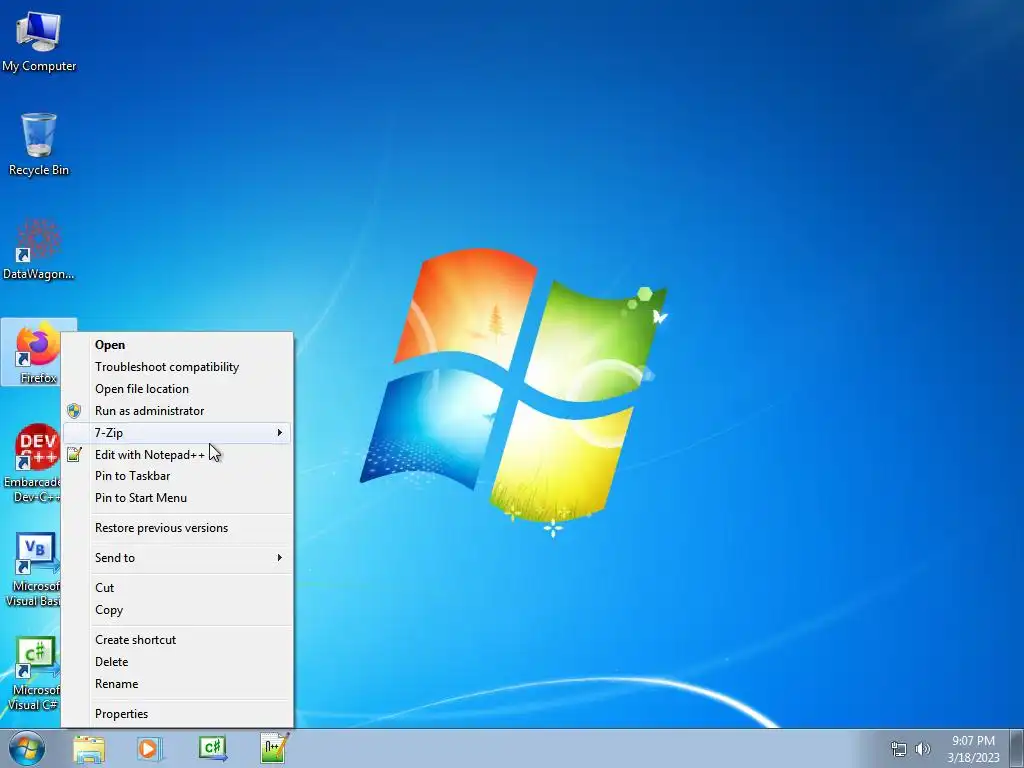Select the Microsoft Visual C# desktop shortcut
Viewport: 1024px width, 768px height.
(x=33, y=674)
